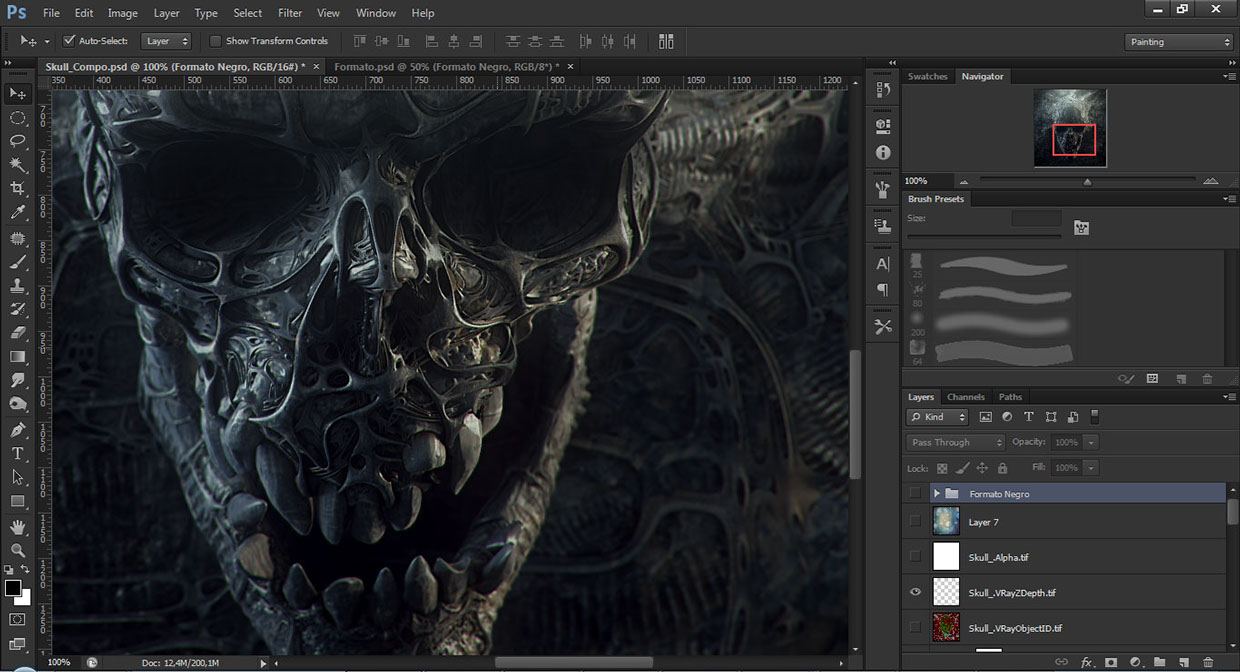Viewport: 1240px width, 672px height.
Task: Click the delete layer trash icon
Action: pos(1208,662)
